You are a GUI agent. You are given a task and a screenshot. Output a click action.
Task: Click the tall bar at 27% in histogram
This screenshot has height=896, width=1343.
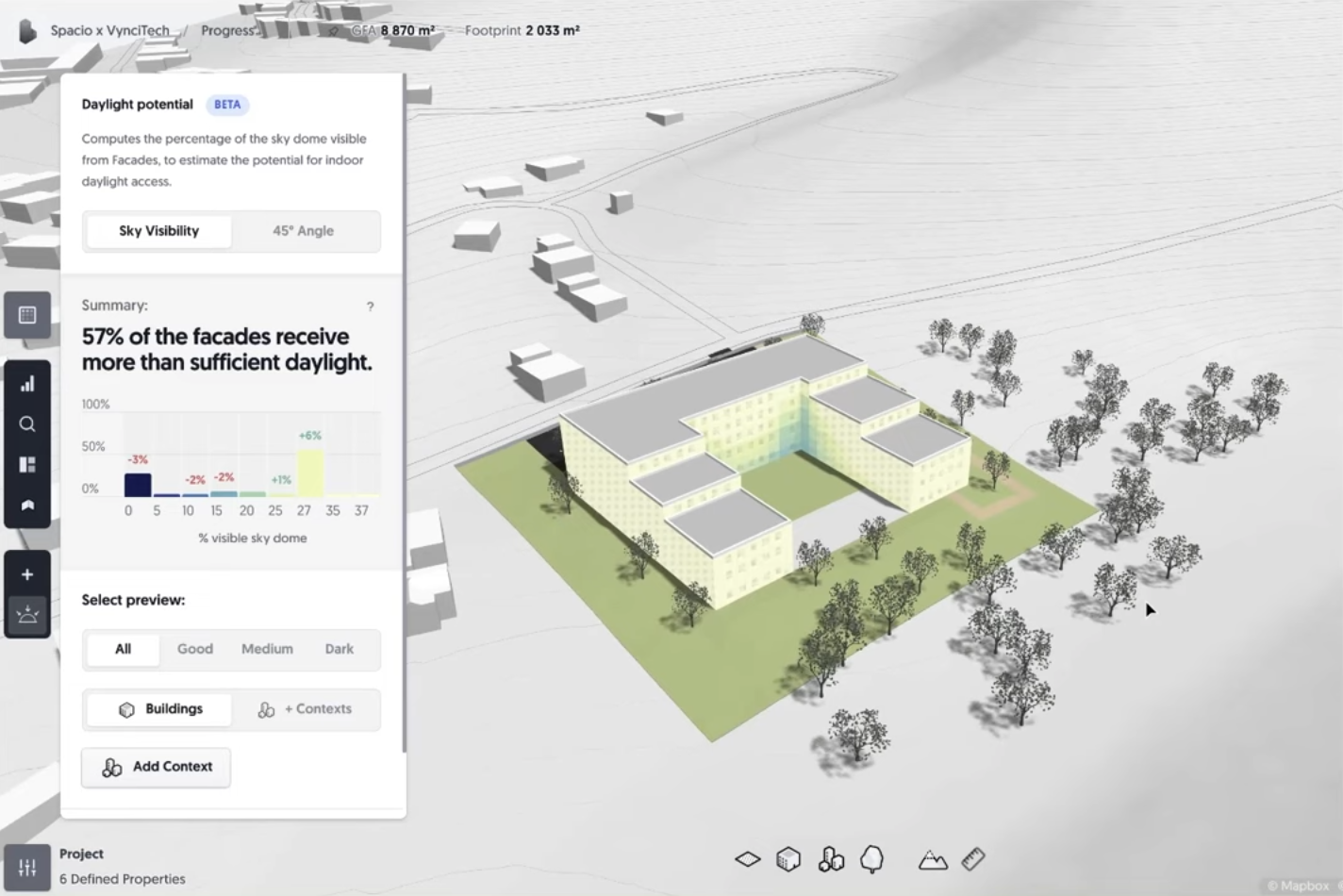click(310, 473)
